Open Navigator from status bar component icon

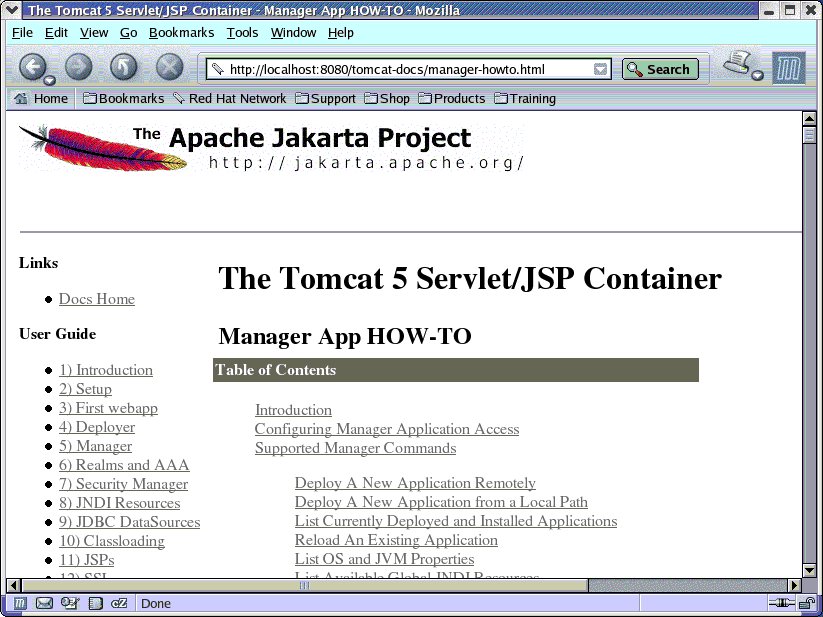(x=19, y=603)
